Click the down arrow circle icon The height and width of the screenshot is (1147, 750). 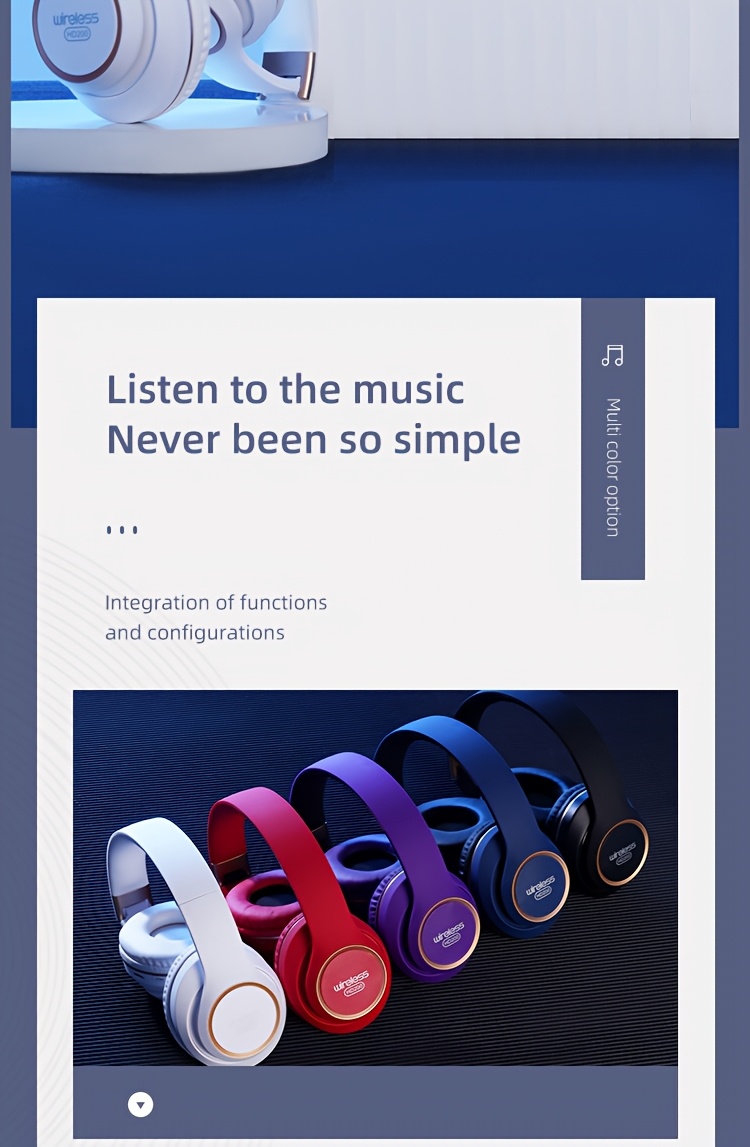coord(140,1105)
